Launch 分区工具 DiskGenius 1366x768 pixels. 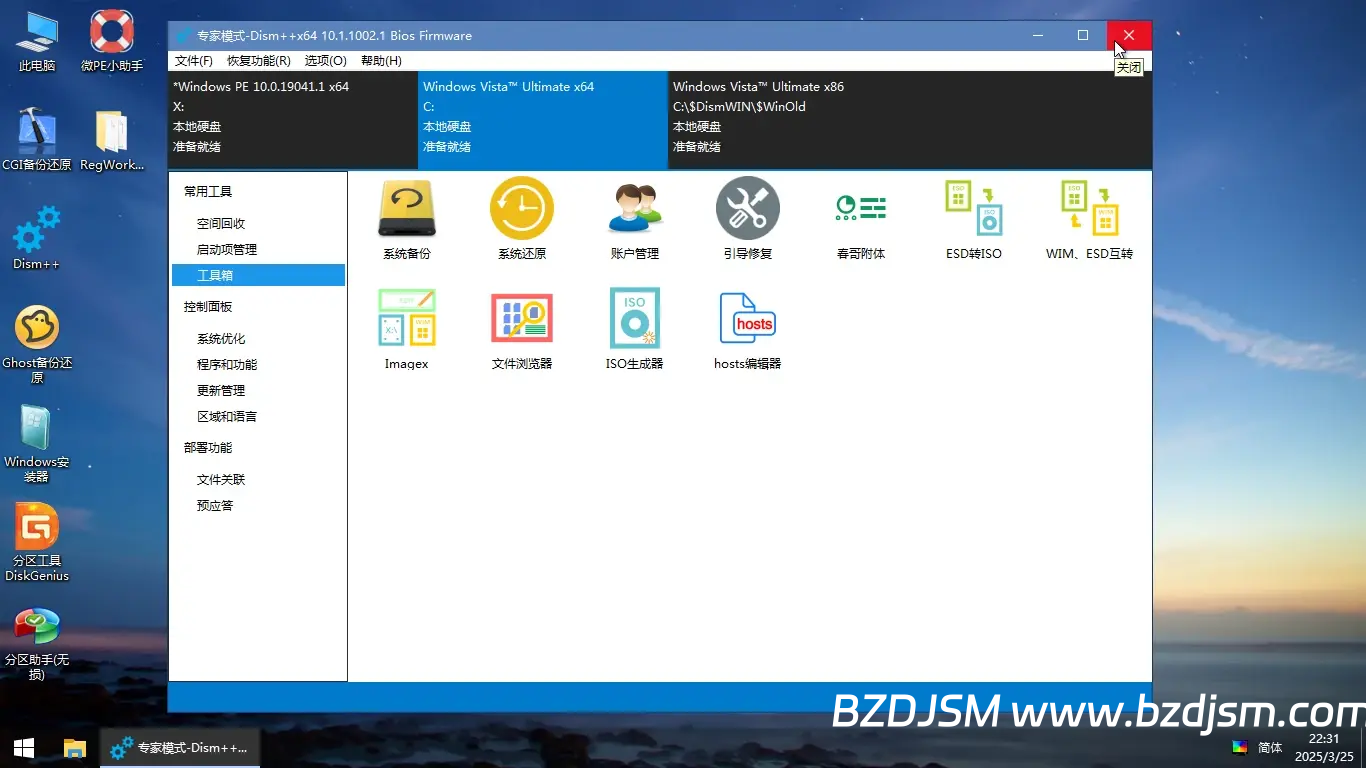pyautogui.click(x=37, y=542)
